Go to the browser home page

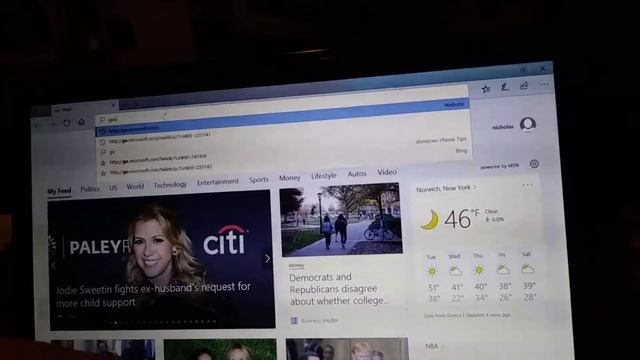[82, 122]
